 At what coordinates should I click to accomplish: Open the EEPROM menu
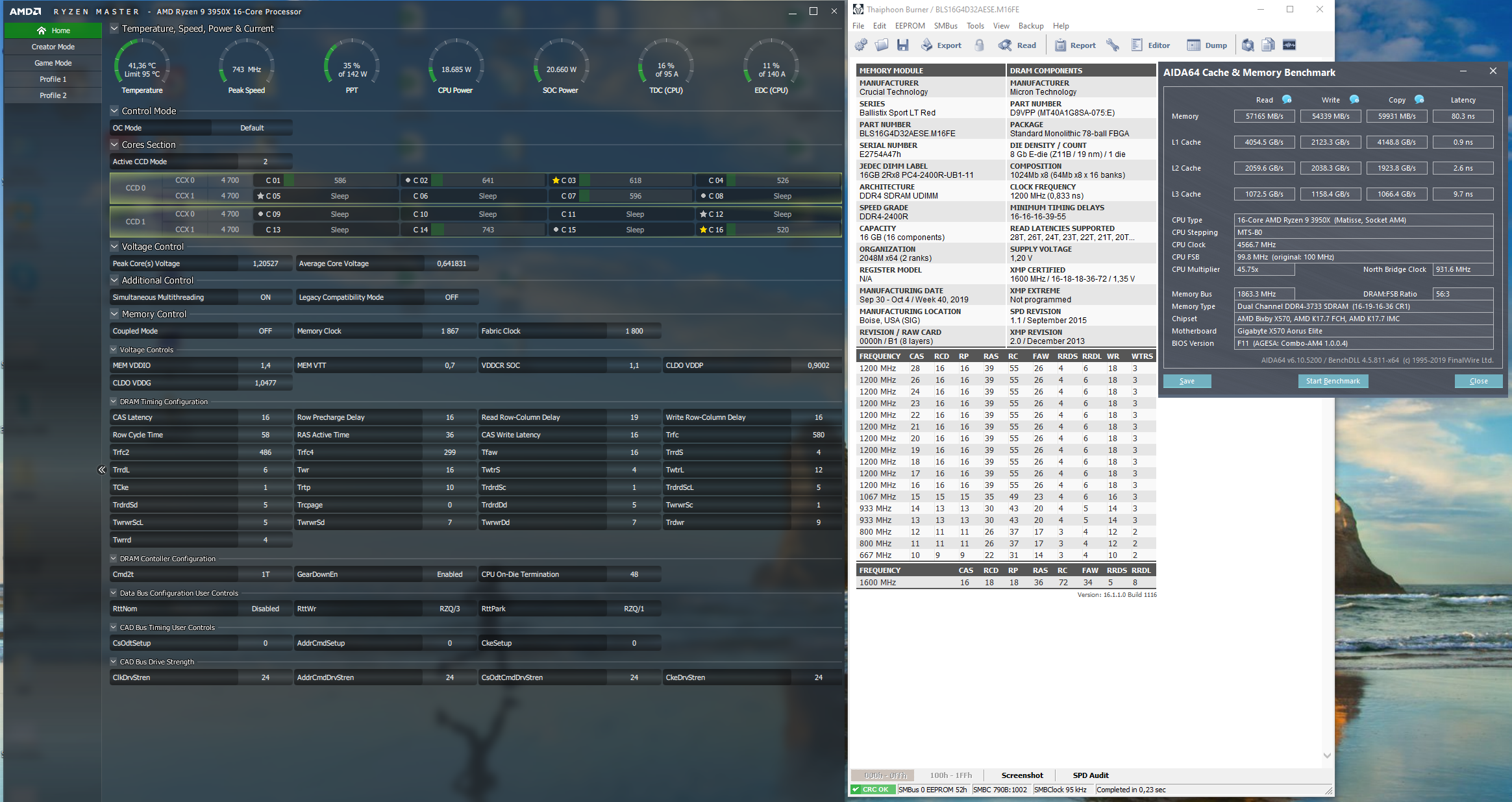tap(910, 26)
